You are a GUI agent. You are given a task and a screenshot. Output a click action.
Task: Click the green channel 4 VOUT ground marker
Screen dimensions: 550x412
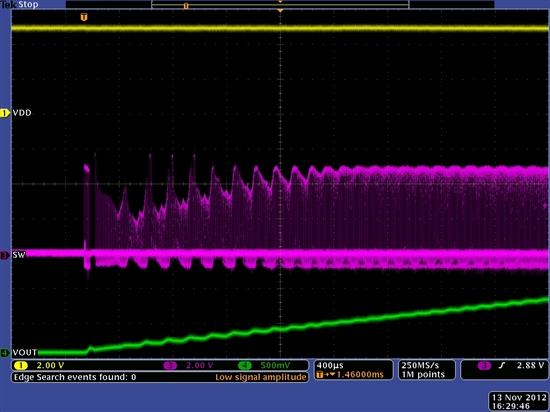coord(5,352)
